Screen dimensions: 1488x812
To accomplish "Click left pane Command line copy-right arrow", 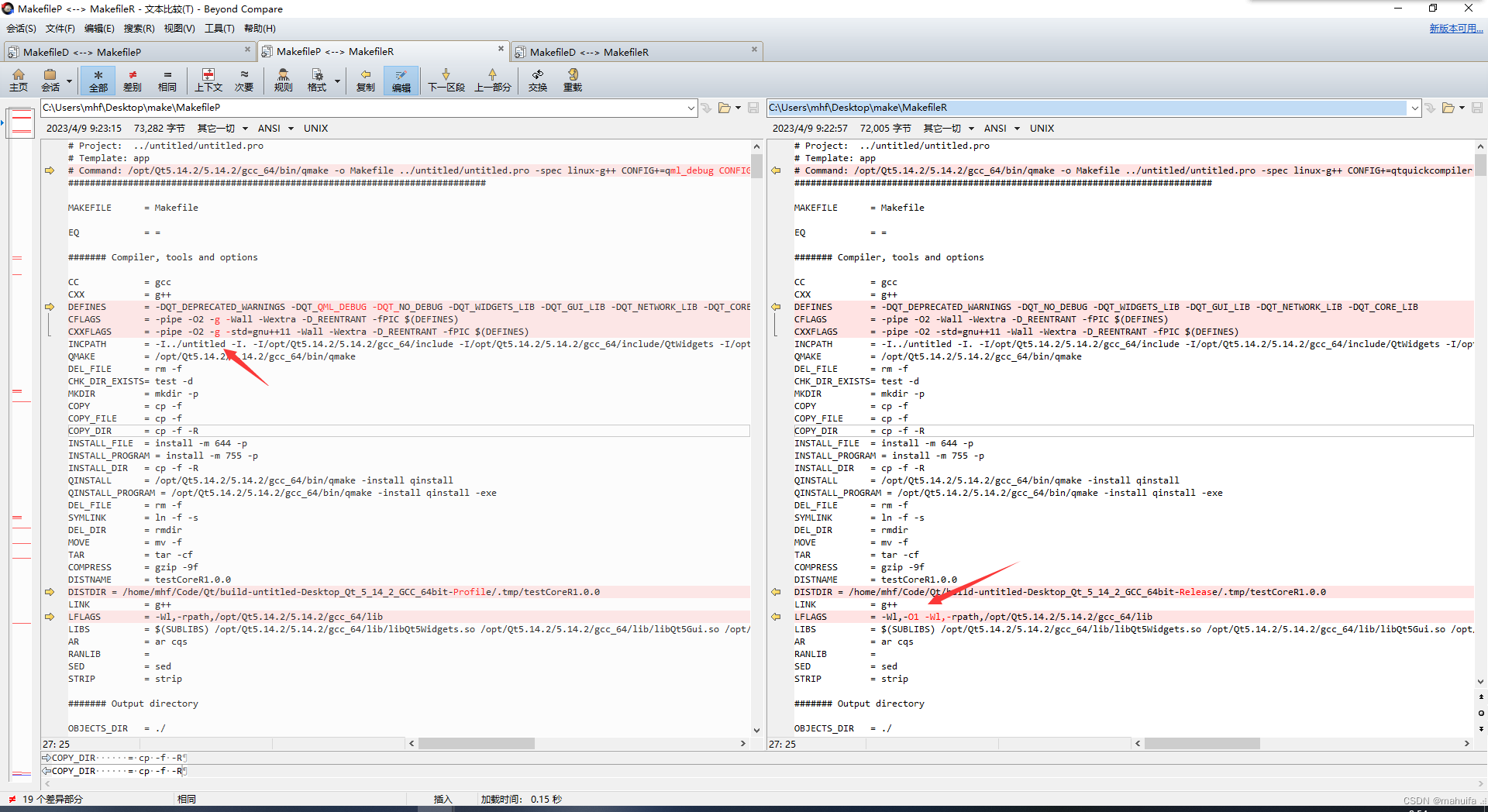I will [50, 170].
